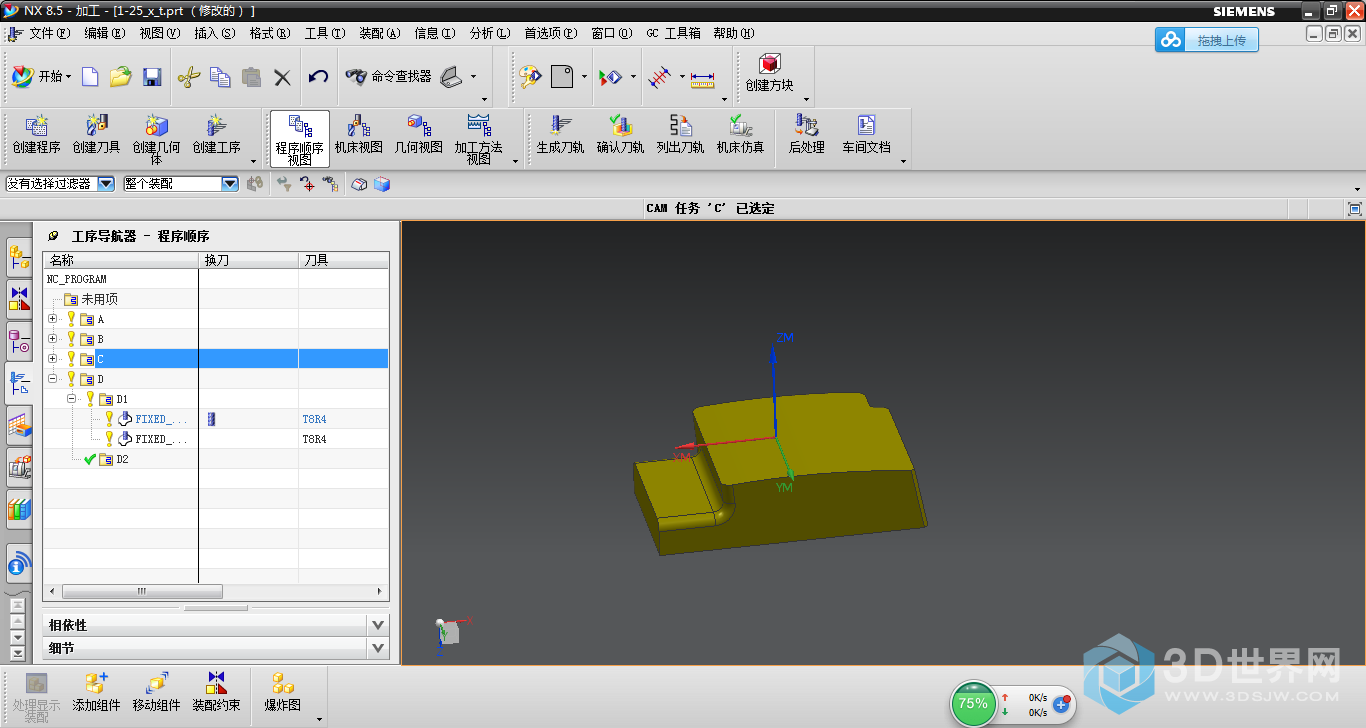The height and width of the screenshot is (728, 1366).
Task: Collapse program group D1
Action: coord(72,399)
